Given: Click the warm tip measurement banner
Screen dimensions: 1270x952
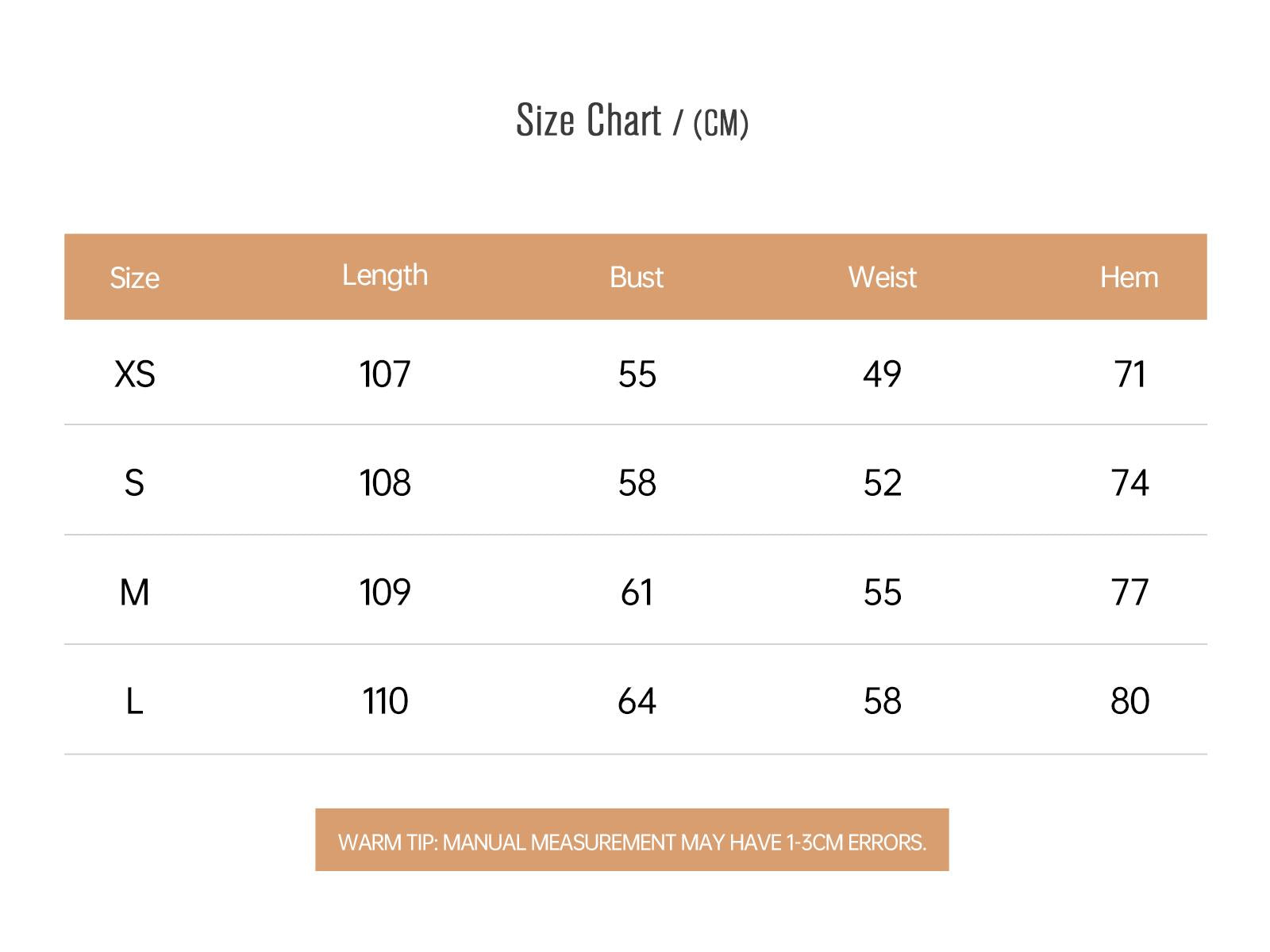Looking at the screenshot, I should pos(632,840).
